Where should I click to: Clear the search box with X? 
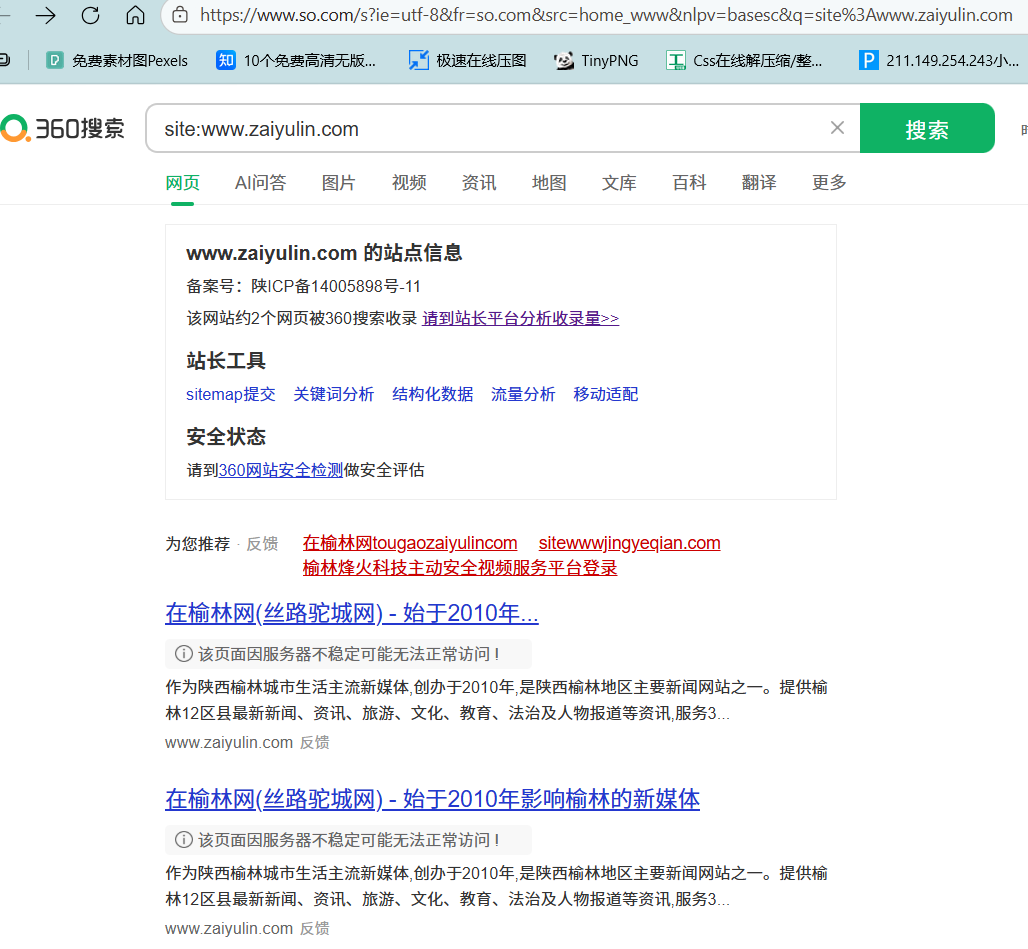pos(837,128)
